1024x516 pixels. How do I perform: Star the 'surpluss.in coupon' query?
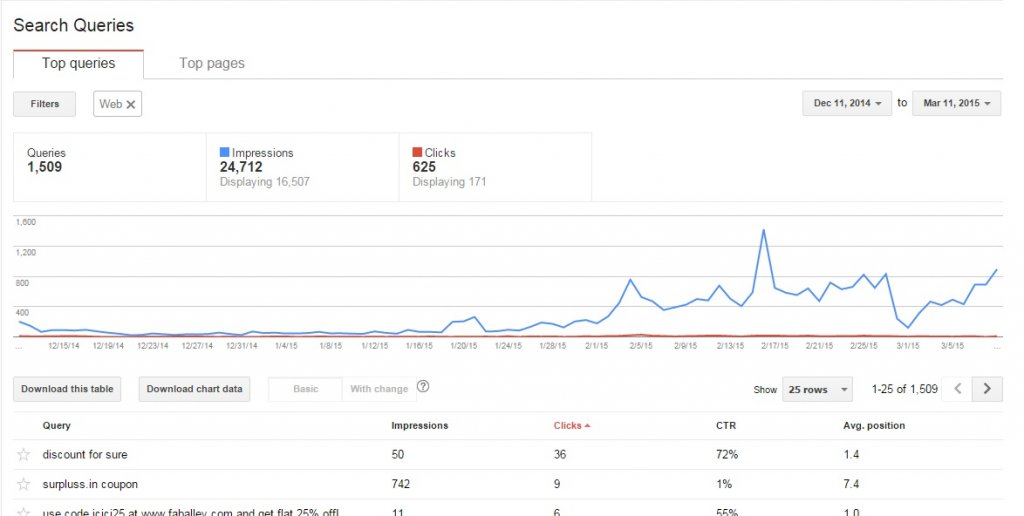point(24,485)
